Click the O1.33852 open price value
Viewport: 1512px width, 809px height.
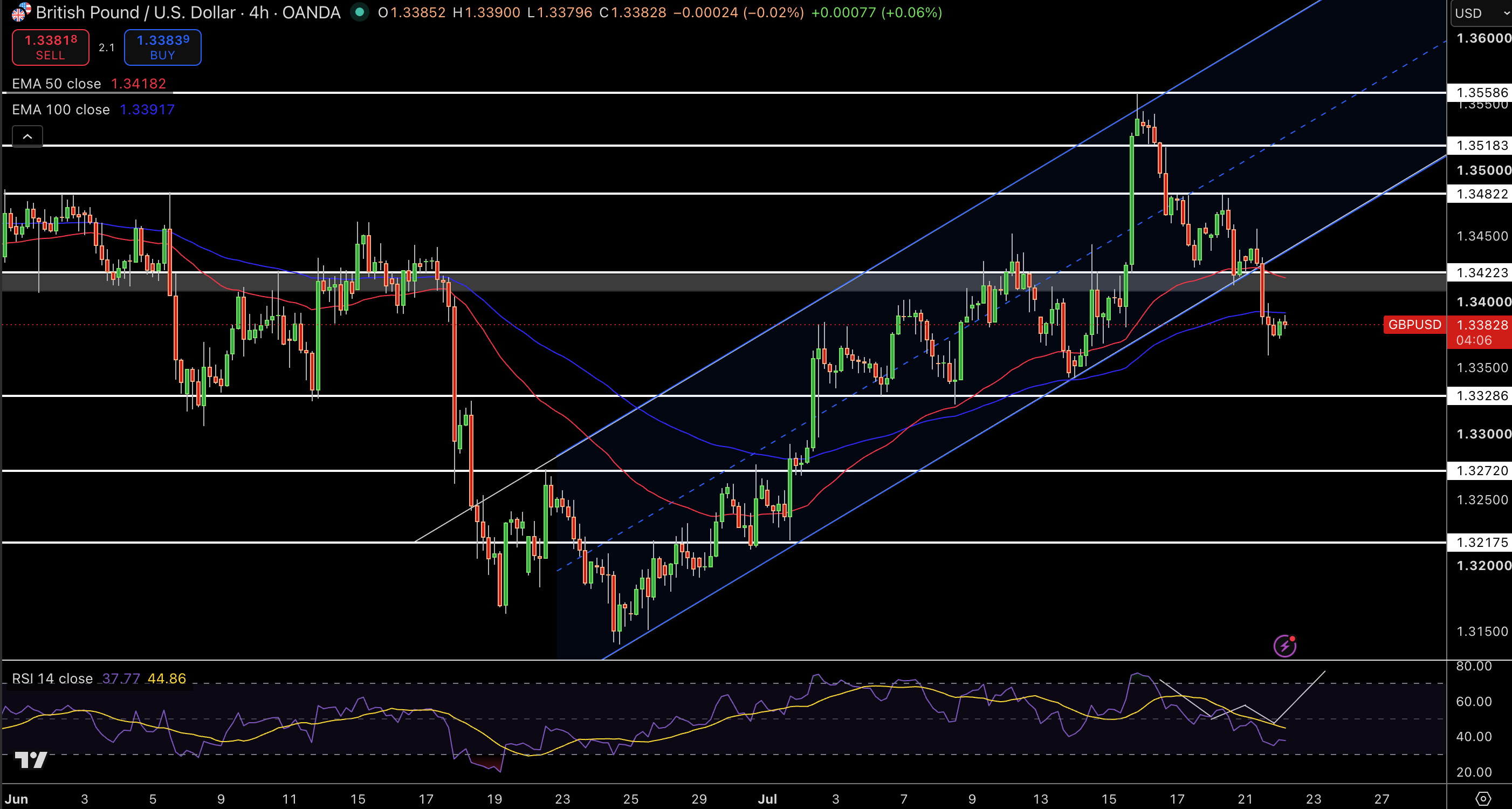[x=411, y=12]
